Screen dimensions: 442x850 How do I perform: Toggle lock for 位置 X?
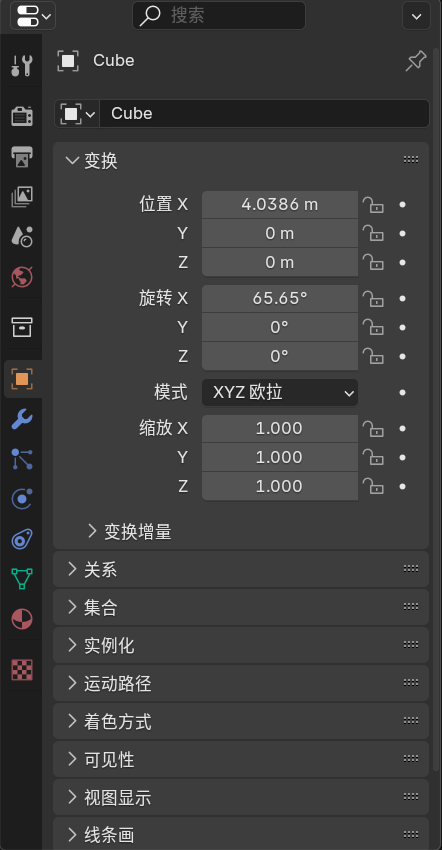[x=373, y=204]
